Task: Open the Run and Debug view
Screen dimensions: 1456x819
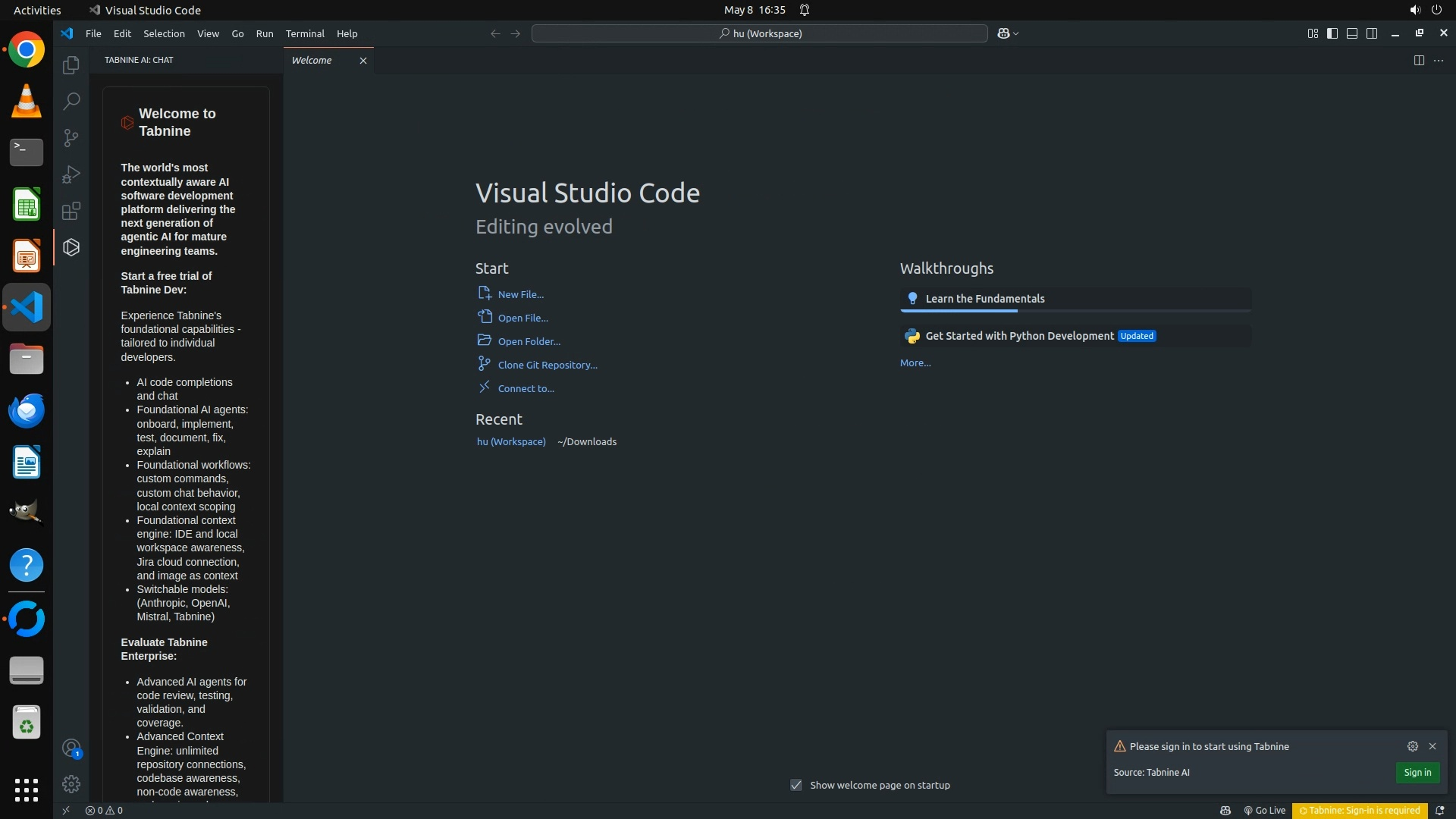Action: click(71, 174)
